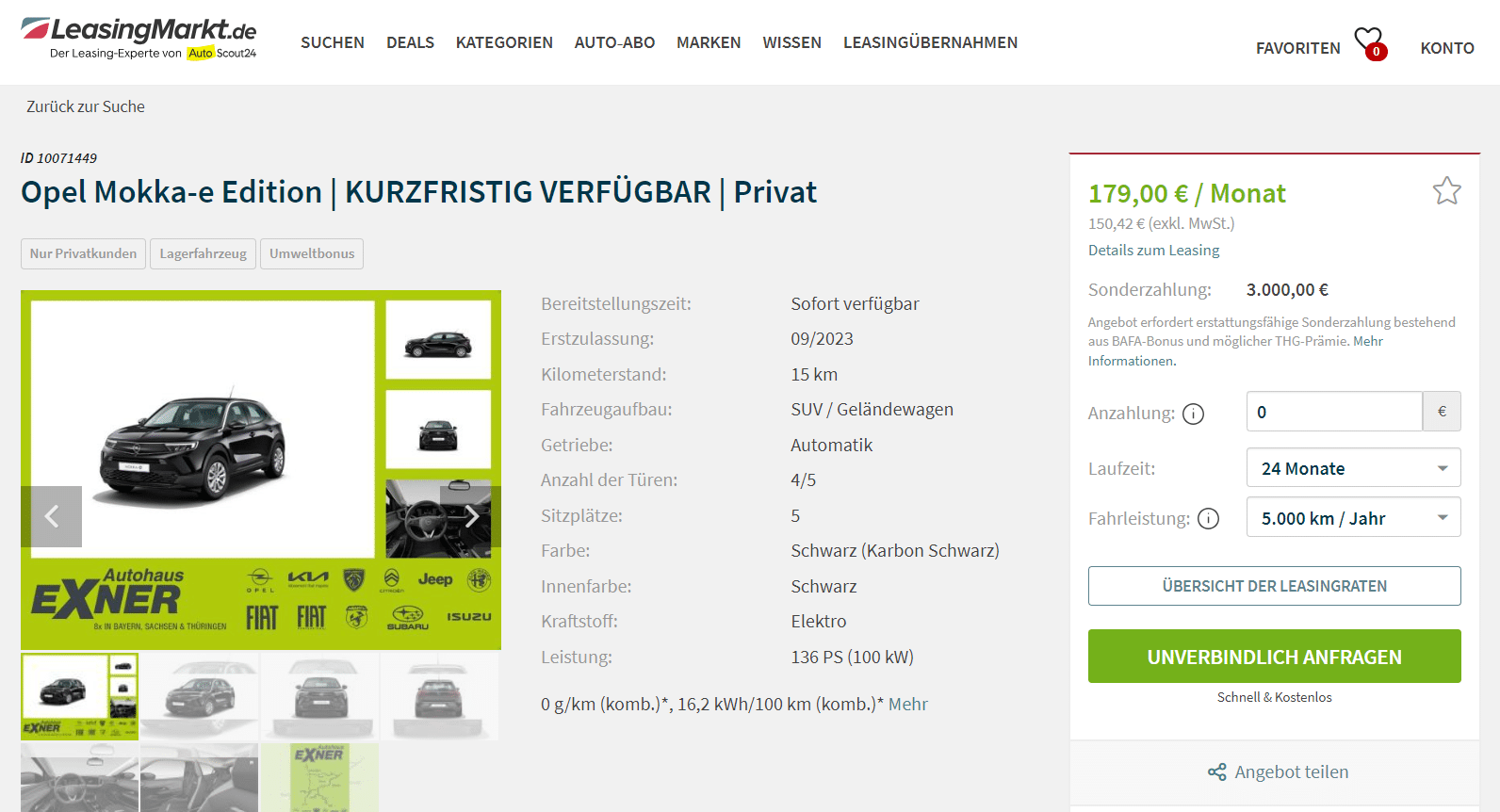Open the WISSEN menu

point(791,42)
